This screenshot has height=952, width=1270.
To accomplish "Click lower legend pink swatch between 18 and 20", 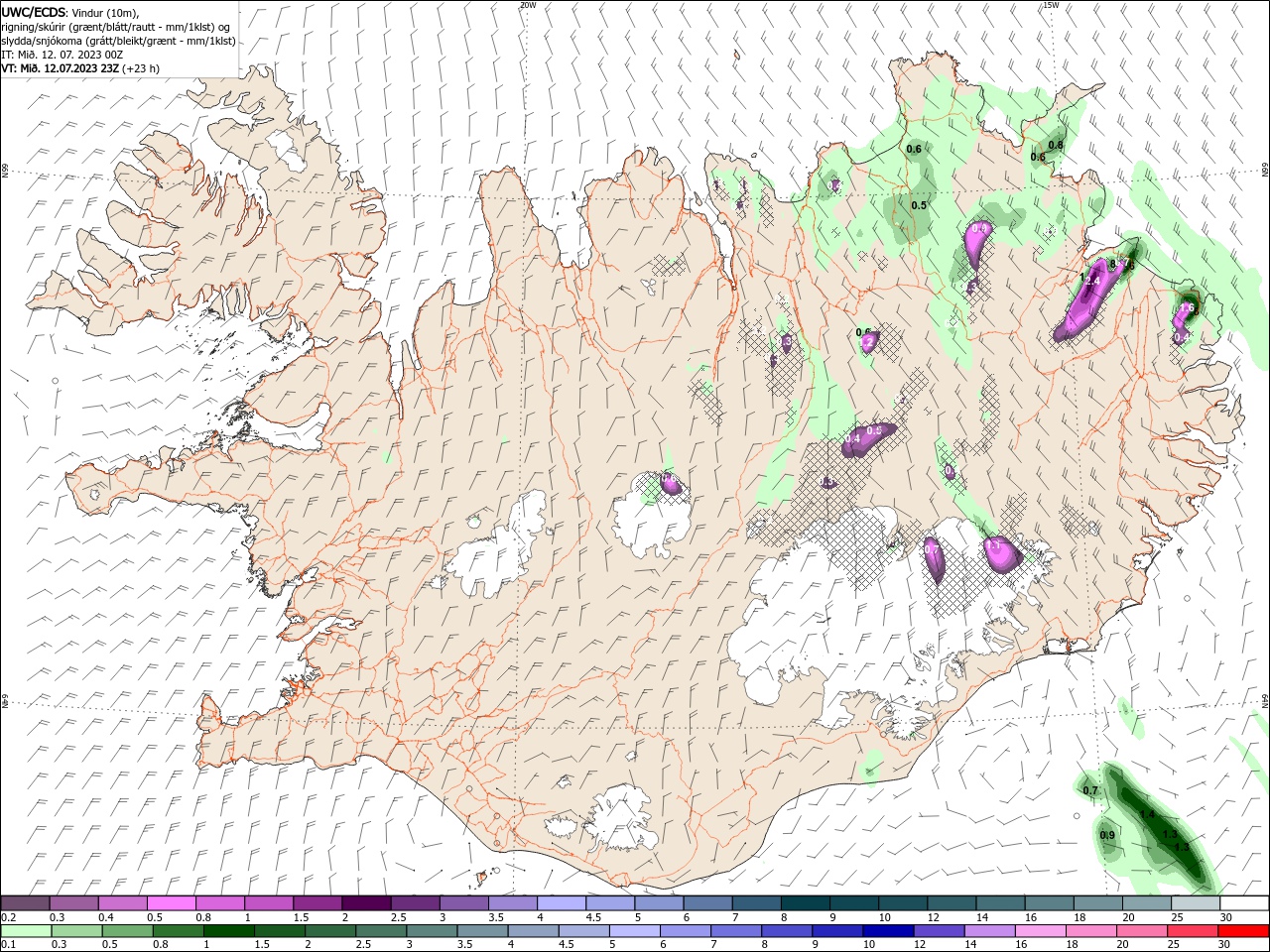I will [x=1090, y=931].
